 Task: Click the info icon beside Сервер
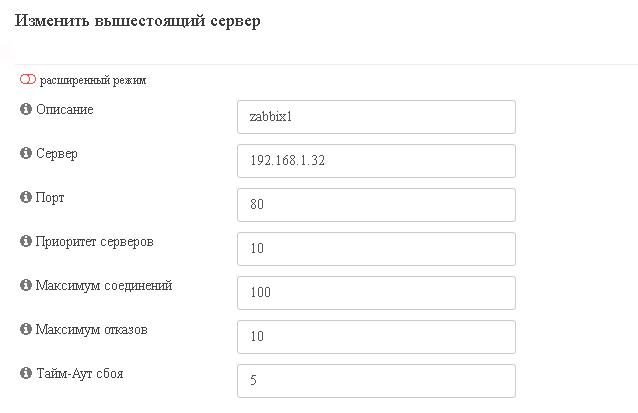coord(26,153)
